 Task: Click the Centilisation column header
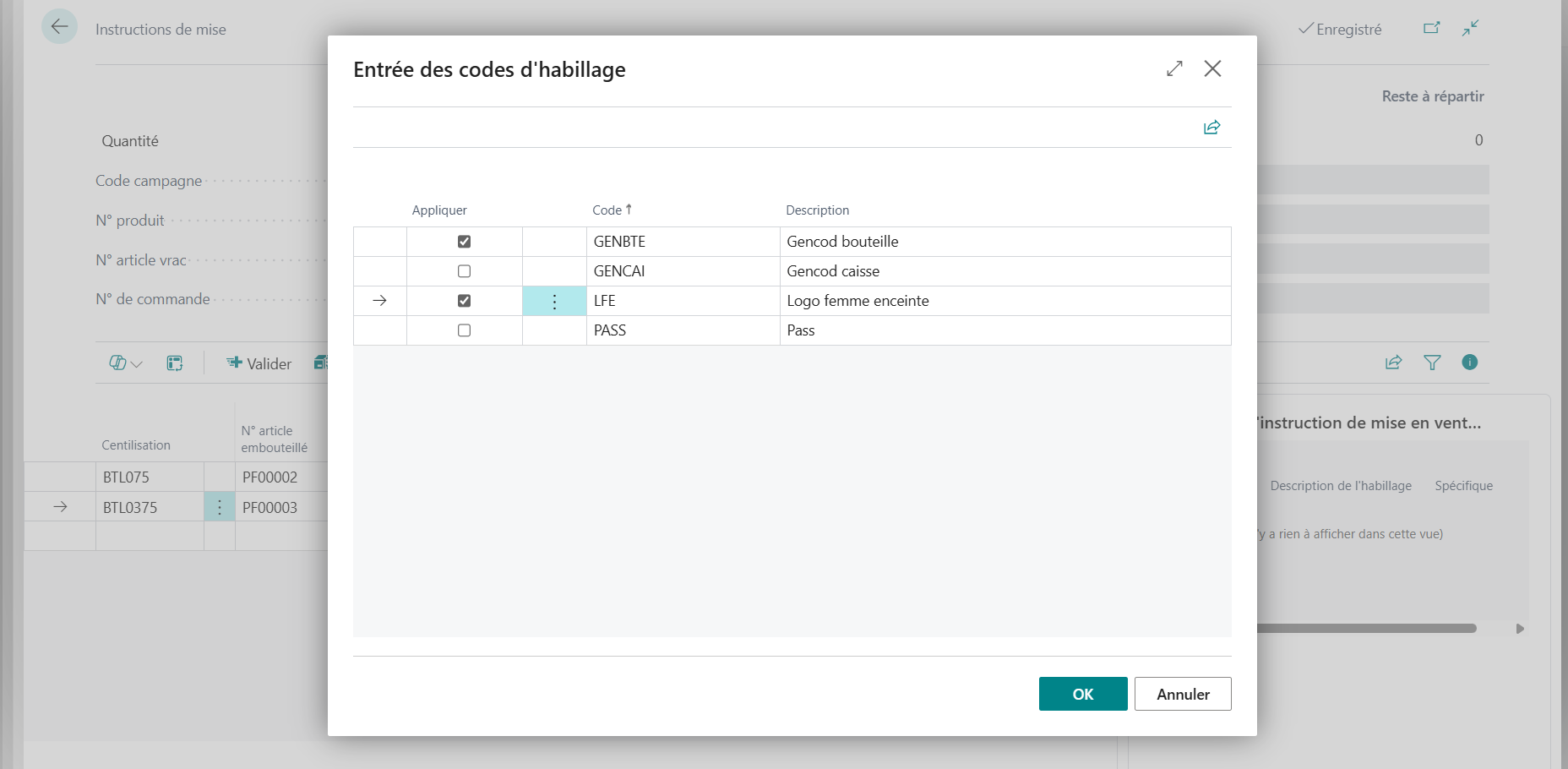click(x=136, y=445)
